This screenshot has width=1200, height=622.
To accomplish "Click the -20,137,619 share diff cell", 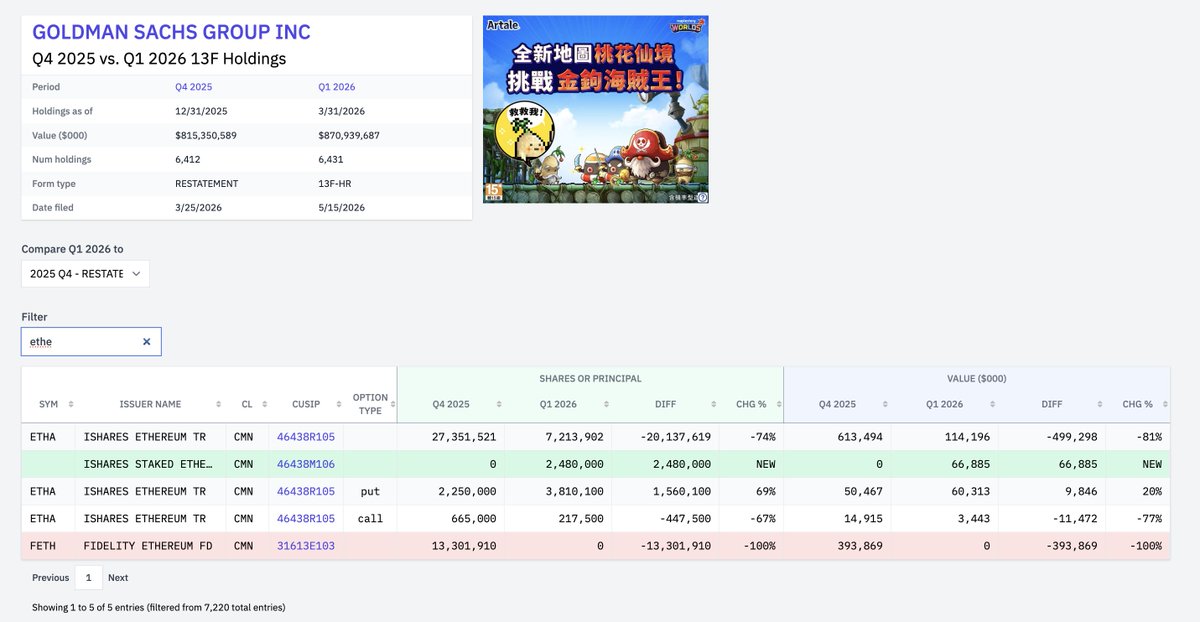I will (665, 437).
